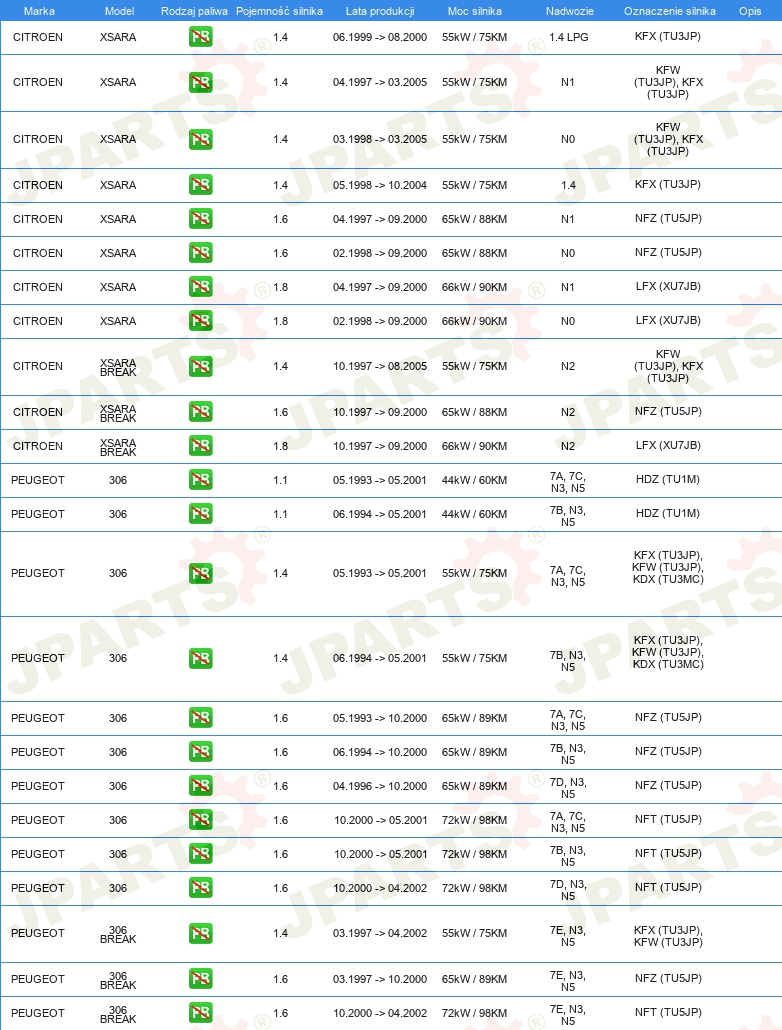782x1030 pixels.
Task: Click petrol icon in 306 72kW 7B row
Action: 200,854
